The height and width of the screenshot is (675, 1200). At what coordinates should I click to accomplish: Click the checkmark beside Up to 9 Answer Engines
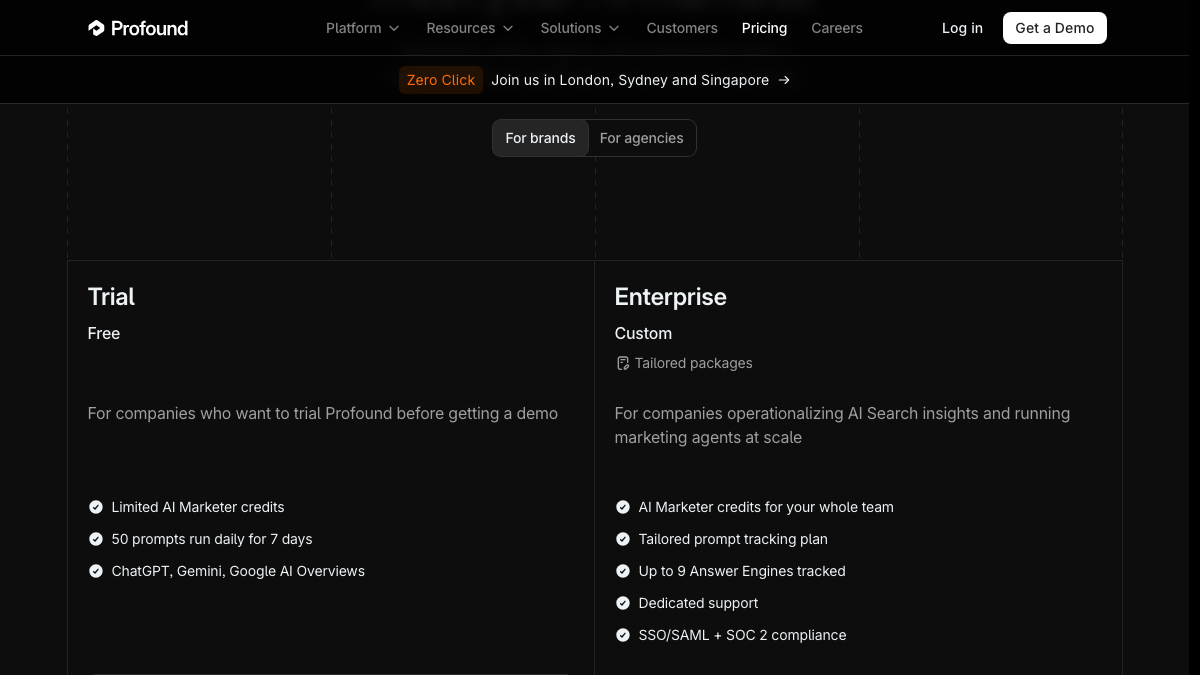coord(622,571)
